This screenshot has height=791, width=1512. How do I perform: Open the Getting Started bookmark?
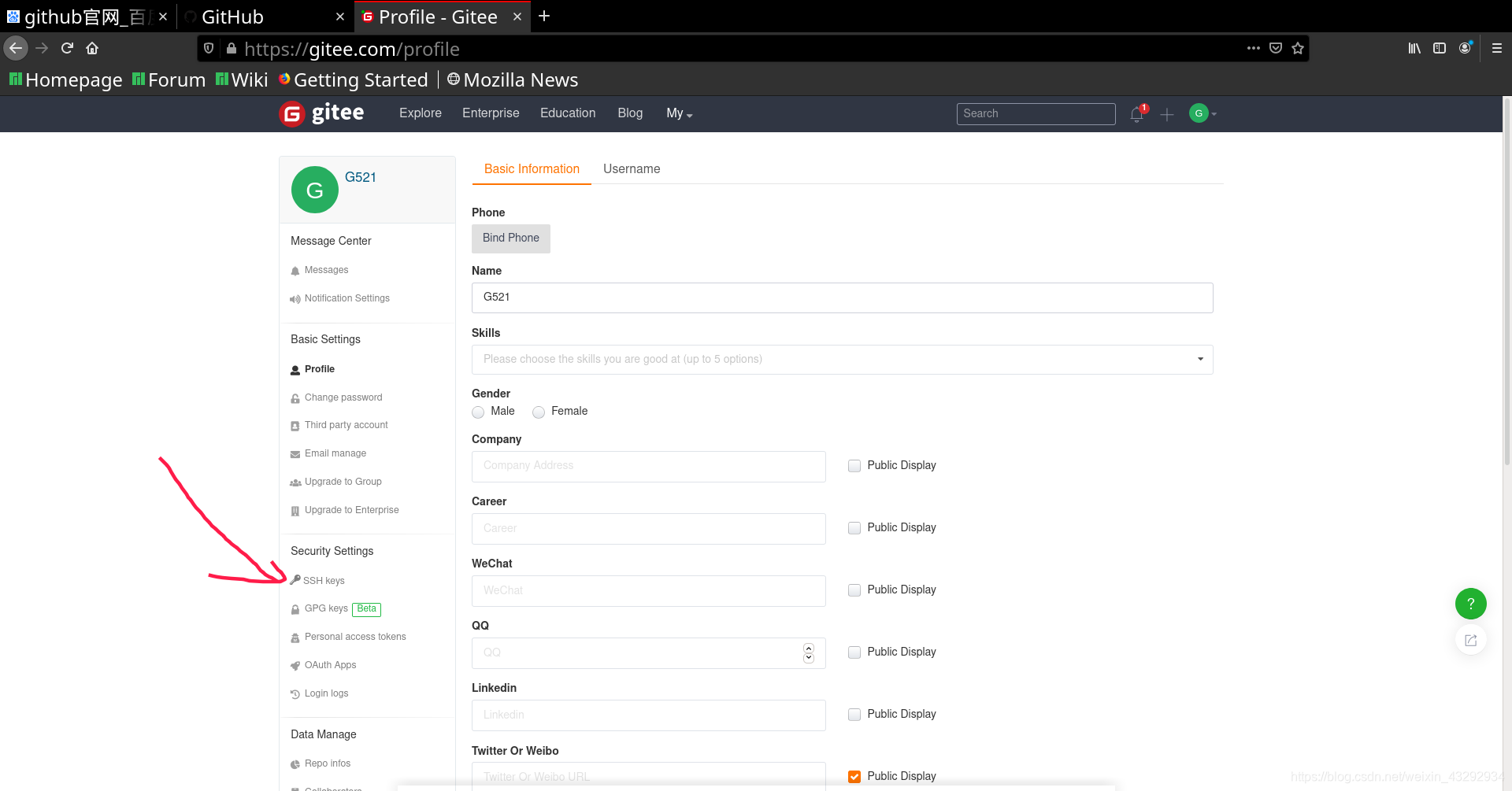353,79
